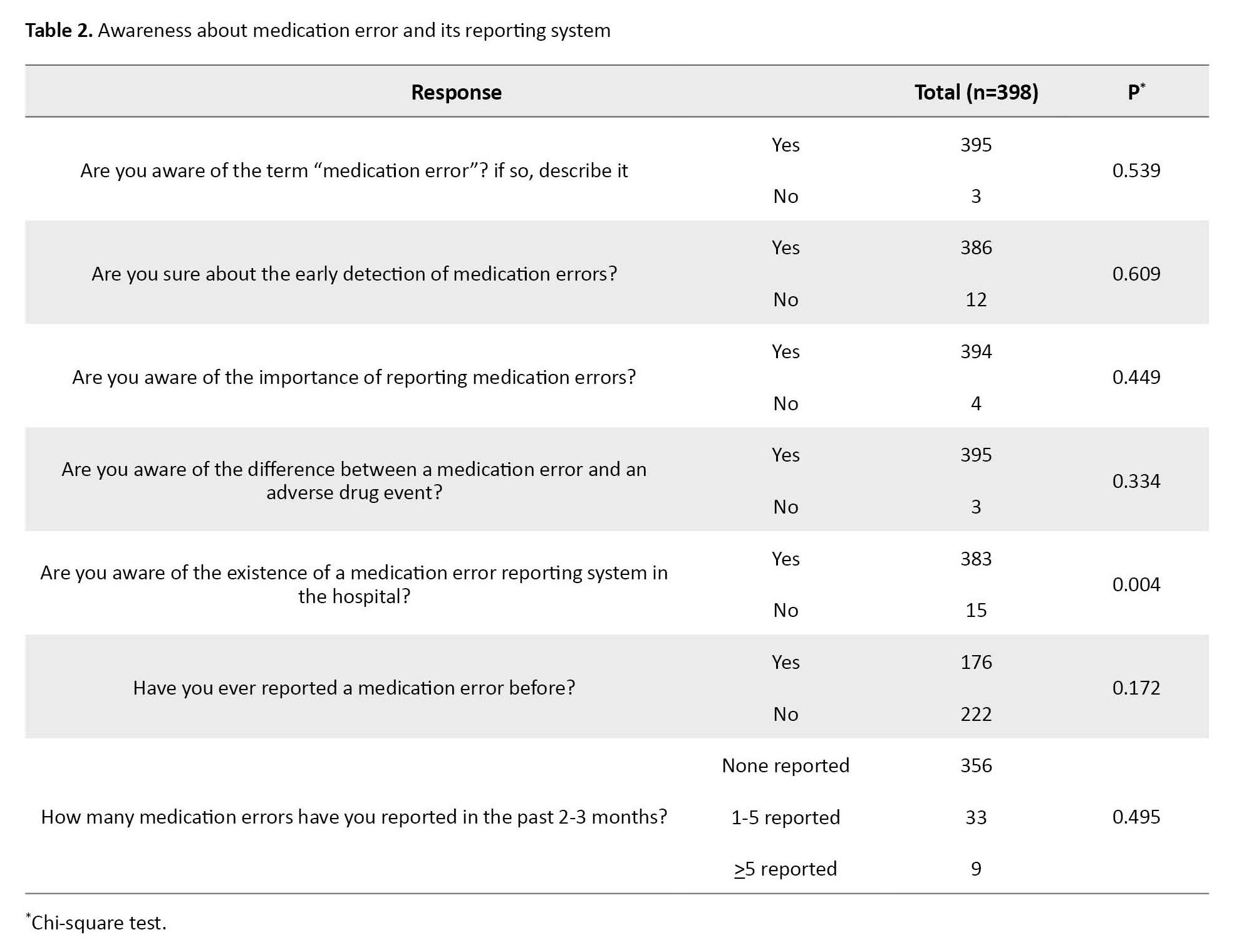Click the P* column header
The width and height of the screenshot is (1234, 952).
click(1136, 92)
